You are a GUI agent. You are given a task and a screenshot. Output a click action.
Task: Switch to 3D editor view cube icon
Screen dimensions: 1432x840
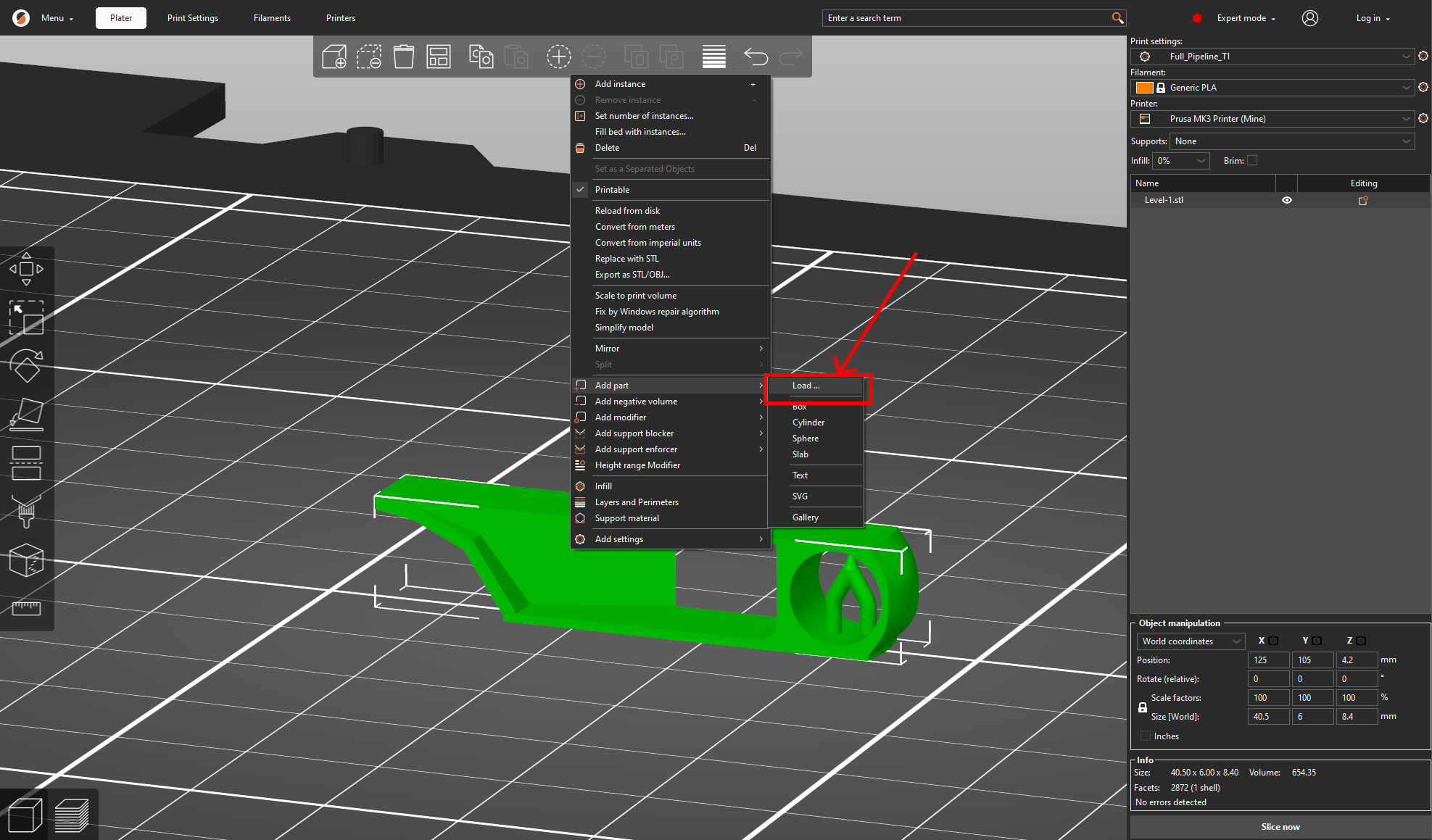click(25, 815)
